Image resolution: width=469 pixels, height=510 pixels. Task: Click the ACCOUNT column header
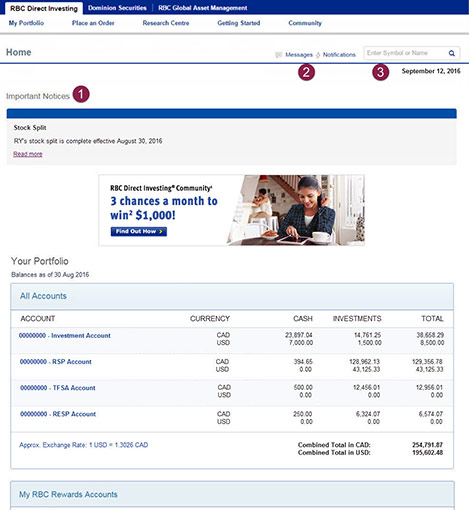[38, 319]
